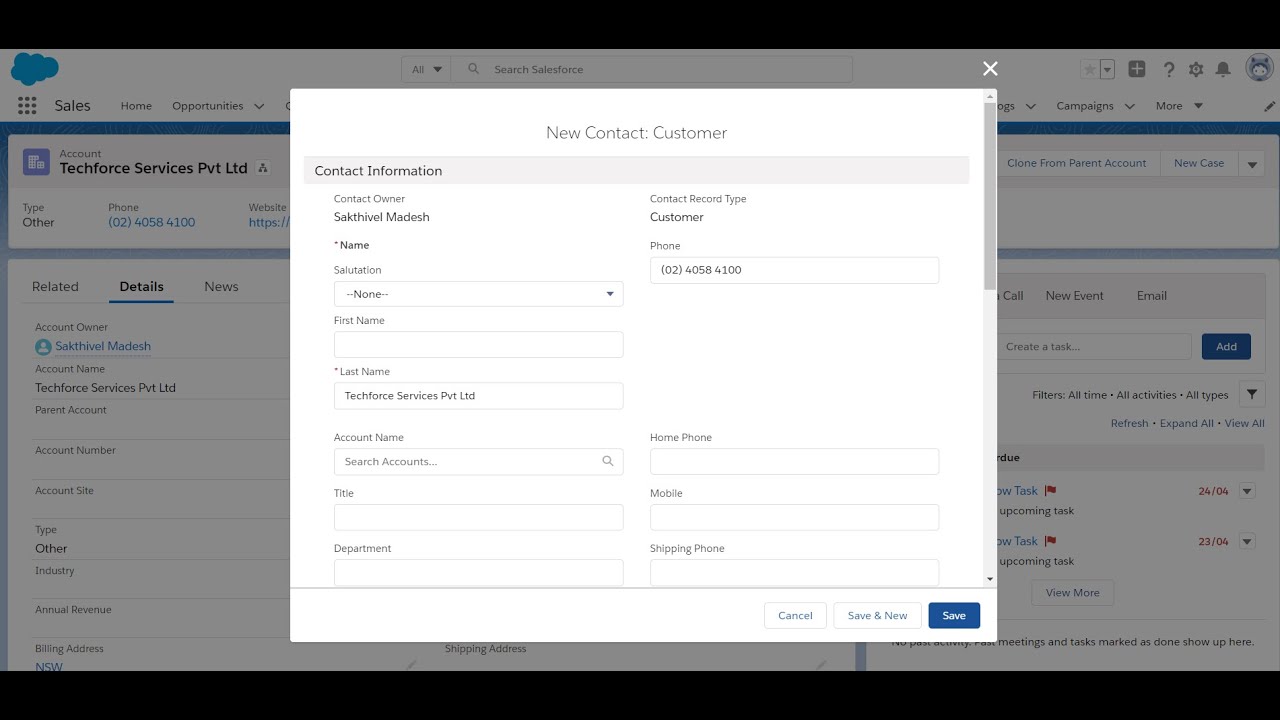Open the setup gear icon
Viewport: 1280px width, 720px height.
(x=1196, y=69)
